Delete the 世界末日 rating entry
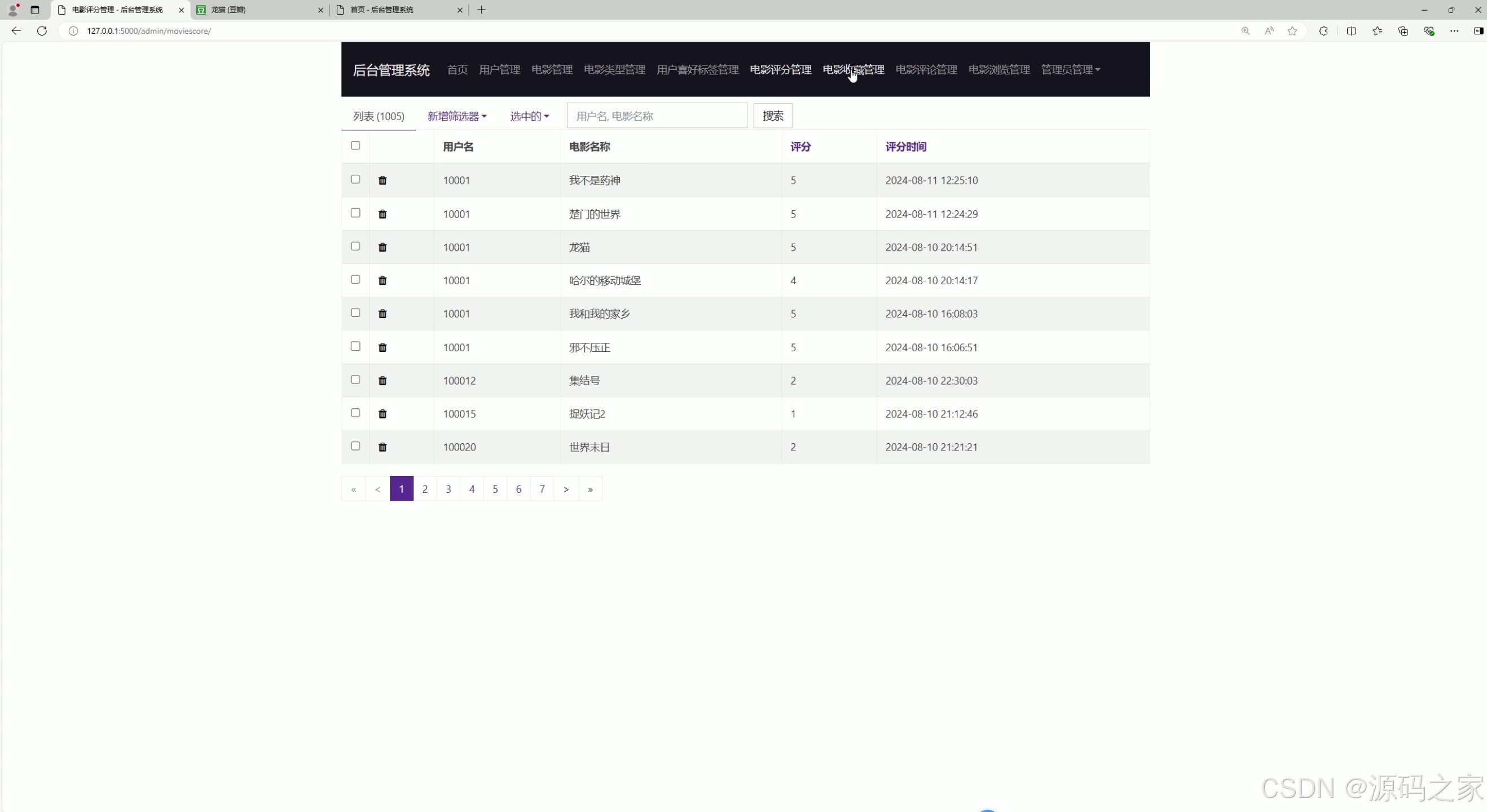This screenshot has width=1487, height=812. coord(382,447)
